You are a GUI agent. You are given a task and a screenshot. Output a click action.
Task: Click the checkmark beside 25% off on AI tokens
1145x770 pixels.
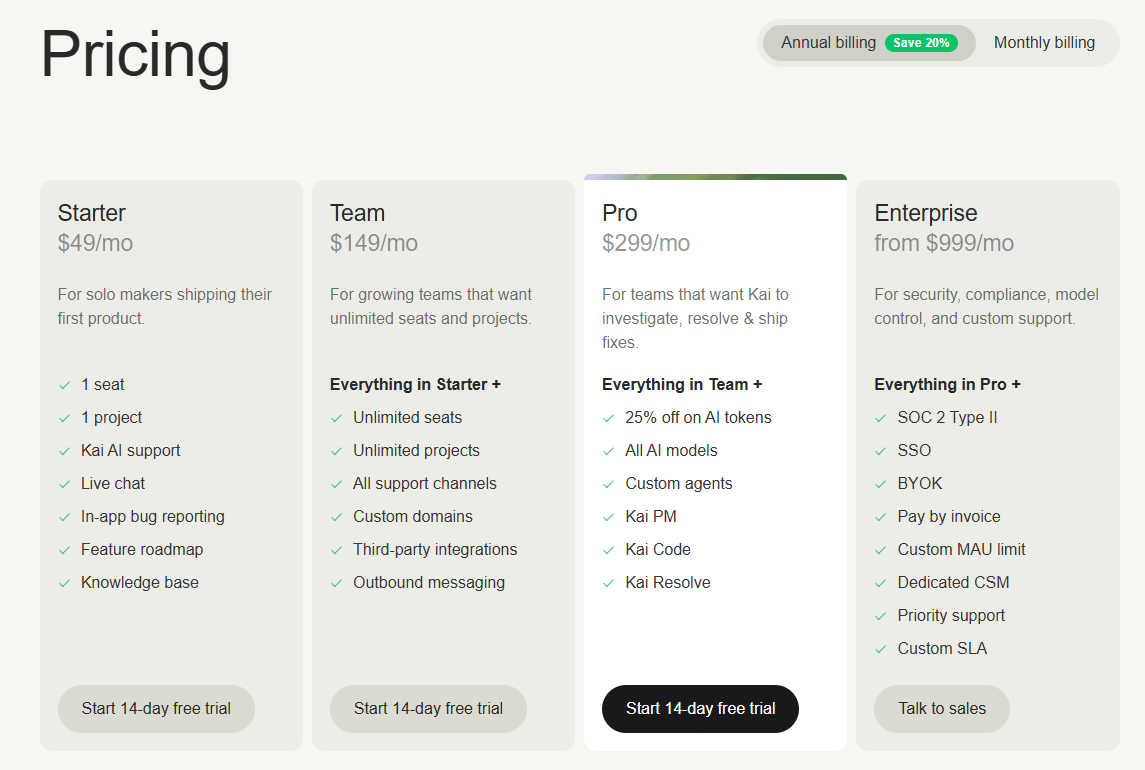click(x=608, y=418)
